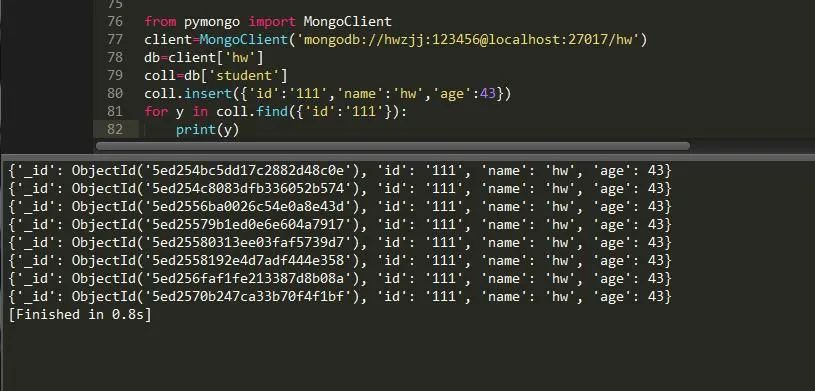Screen dimensions: 815x391
Task: Click the print(y) statement
Action: tap(207, 129)
